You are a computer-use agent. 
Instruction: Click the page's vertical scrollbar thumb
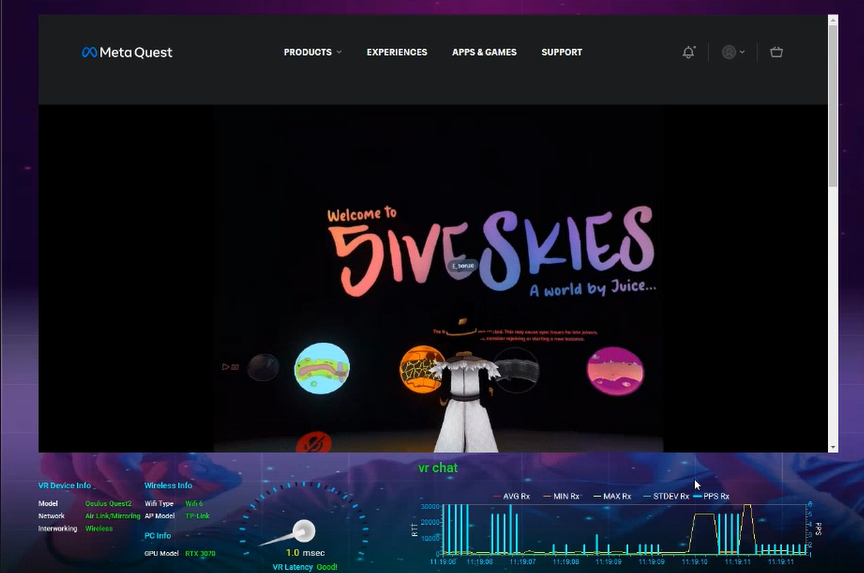pyautogui.click(x=833, y=106)
